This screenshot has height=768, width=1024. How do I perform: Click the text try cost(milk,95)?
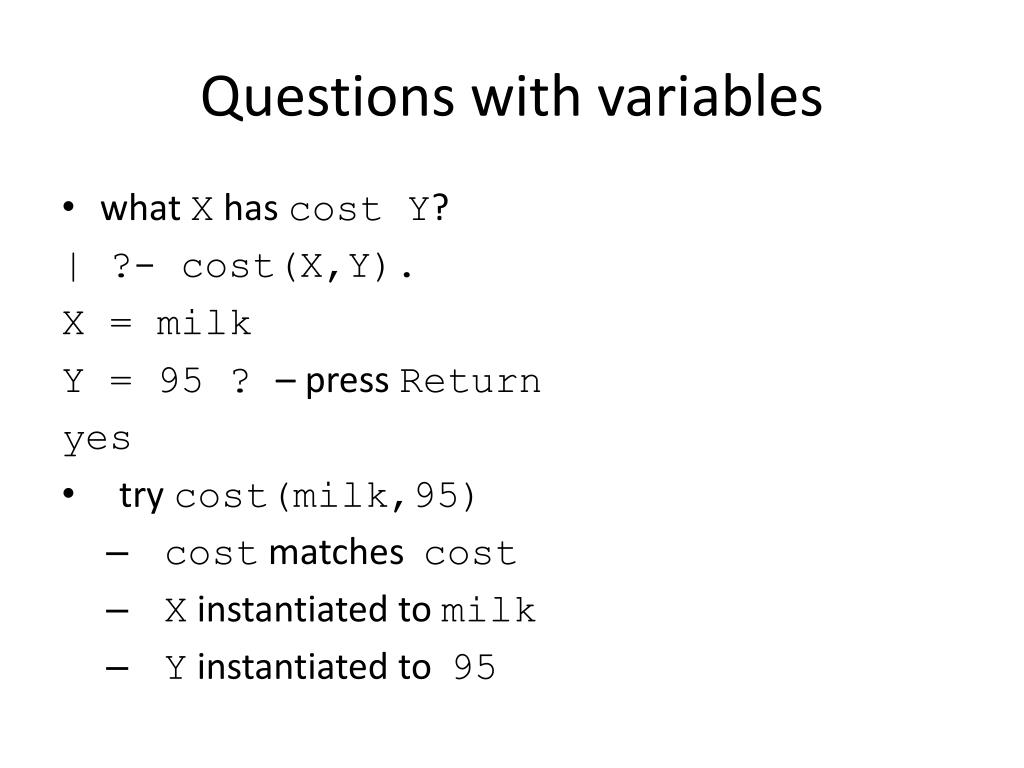tap(297, 496)
